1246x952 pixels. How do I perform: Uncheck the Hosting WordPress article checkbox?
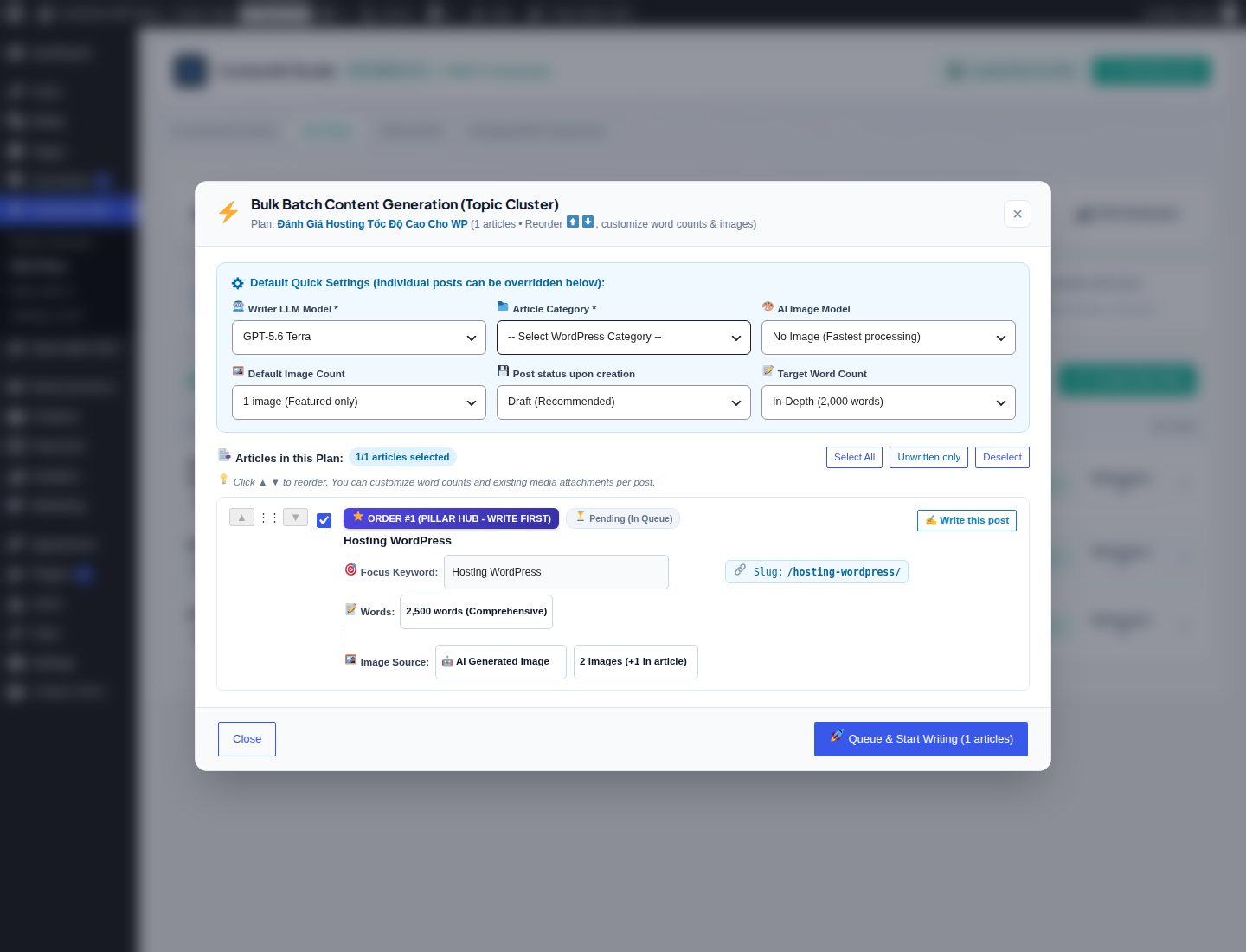coord(324,520)
